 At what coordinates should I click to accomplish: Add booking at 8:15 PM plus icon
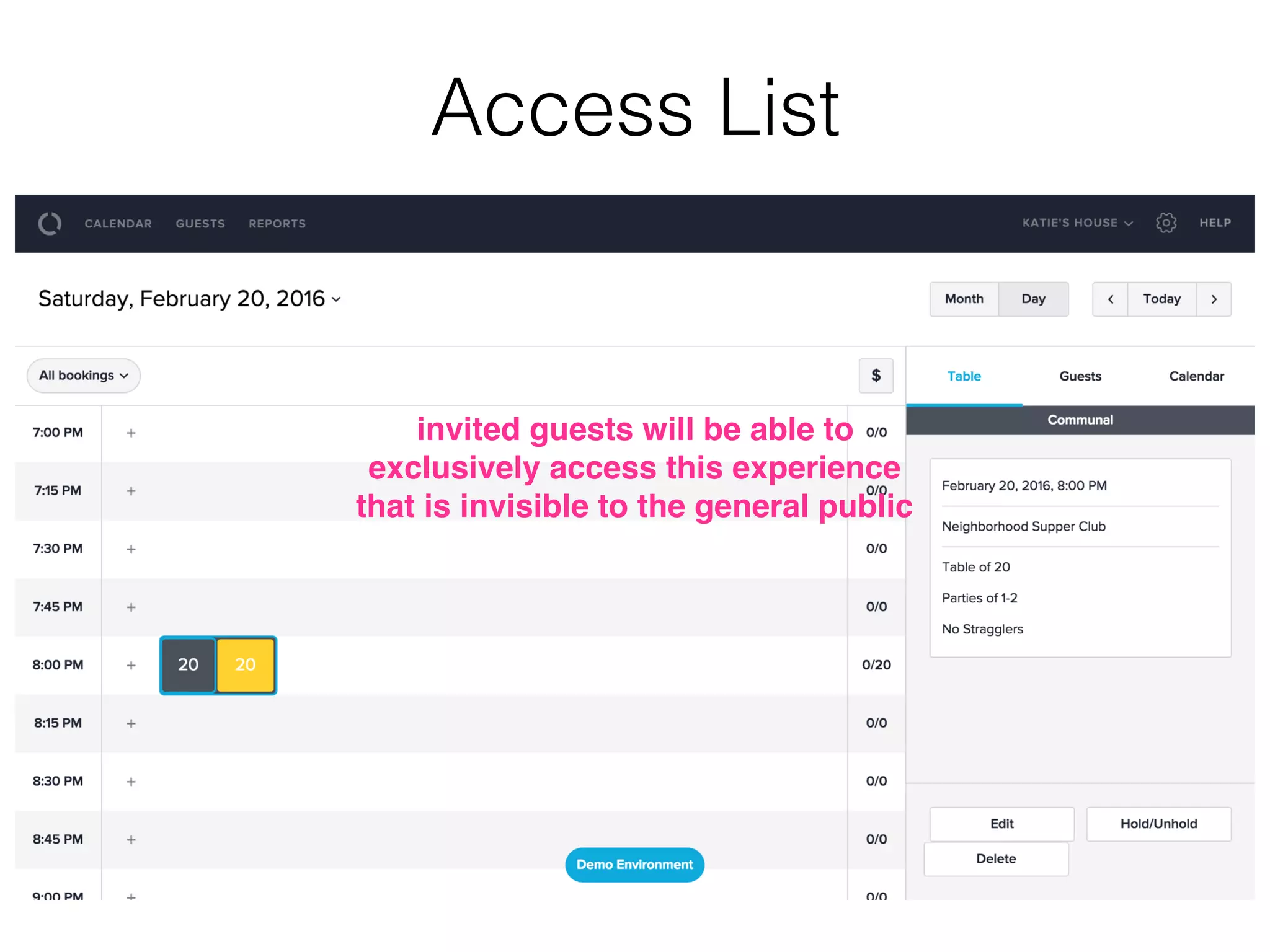(x=131, y=723)
